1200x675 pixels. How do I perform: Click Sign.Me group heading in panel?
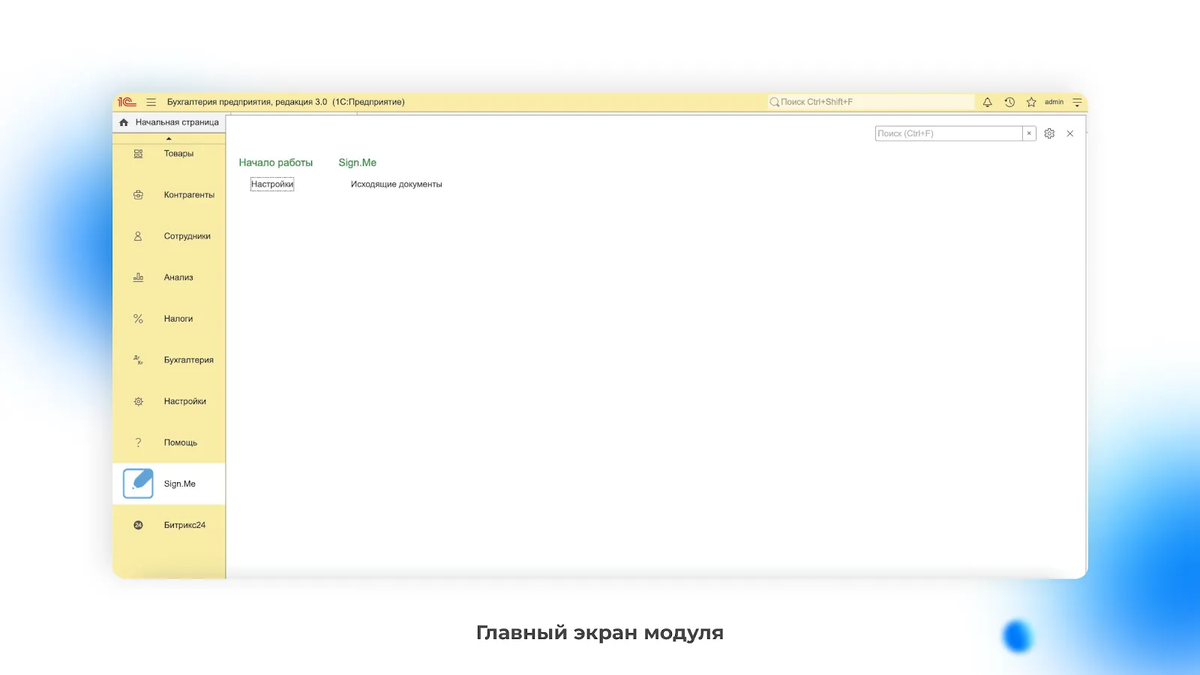(x=357, y=162)
